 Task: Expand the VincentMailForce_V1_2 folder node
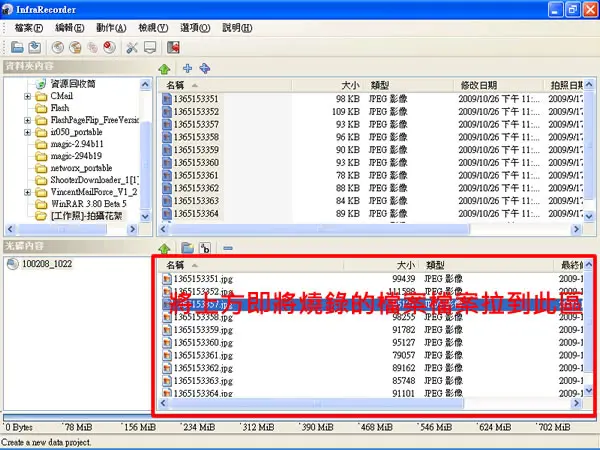(28, 192)
